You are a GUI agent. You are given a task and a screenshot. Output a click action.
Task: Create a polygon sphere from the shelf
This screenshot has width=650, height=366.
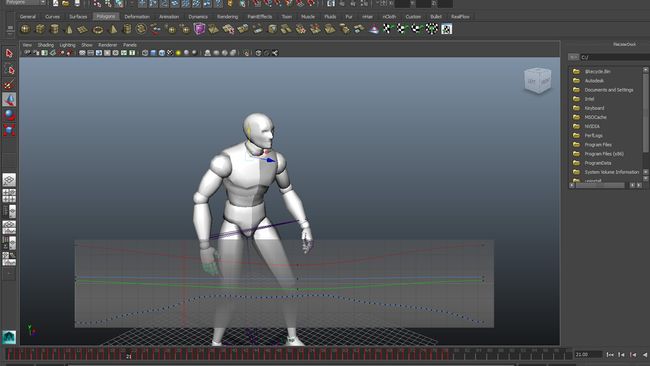(25, 29)
